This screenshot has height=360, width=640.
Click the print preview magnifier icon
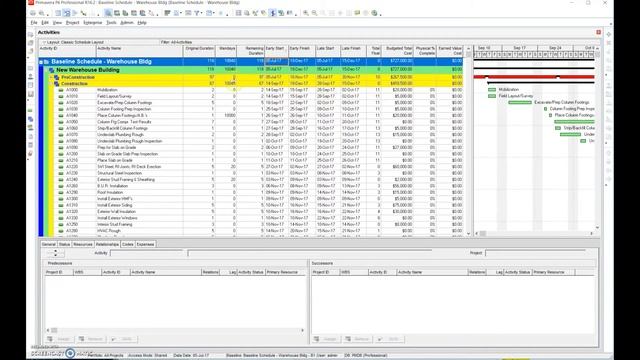click(42, 13)
